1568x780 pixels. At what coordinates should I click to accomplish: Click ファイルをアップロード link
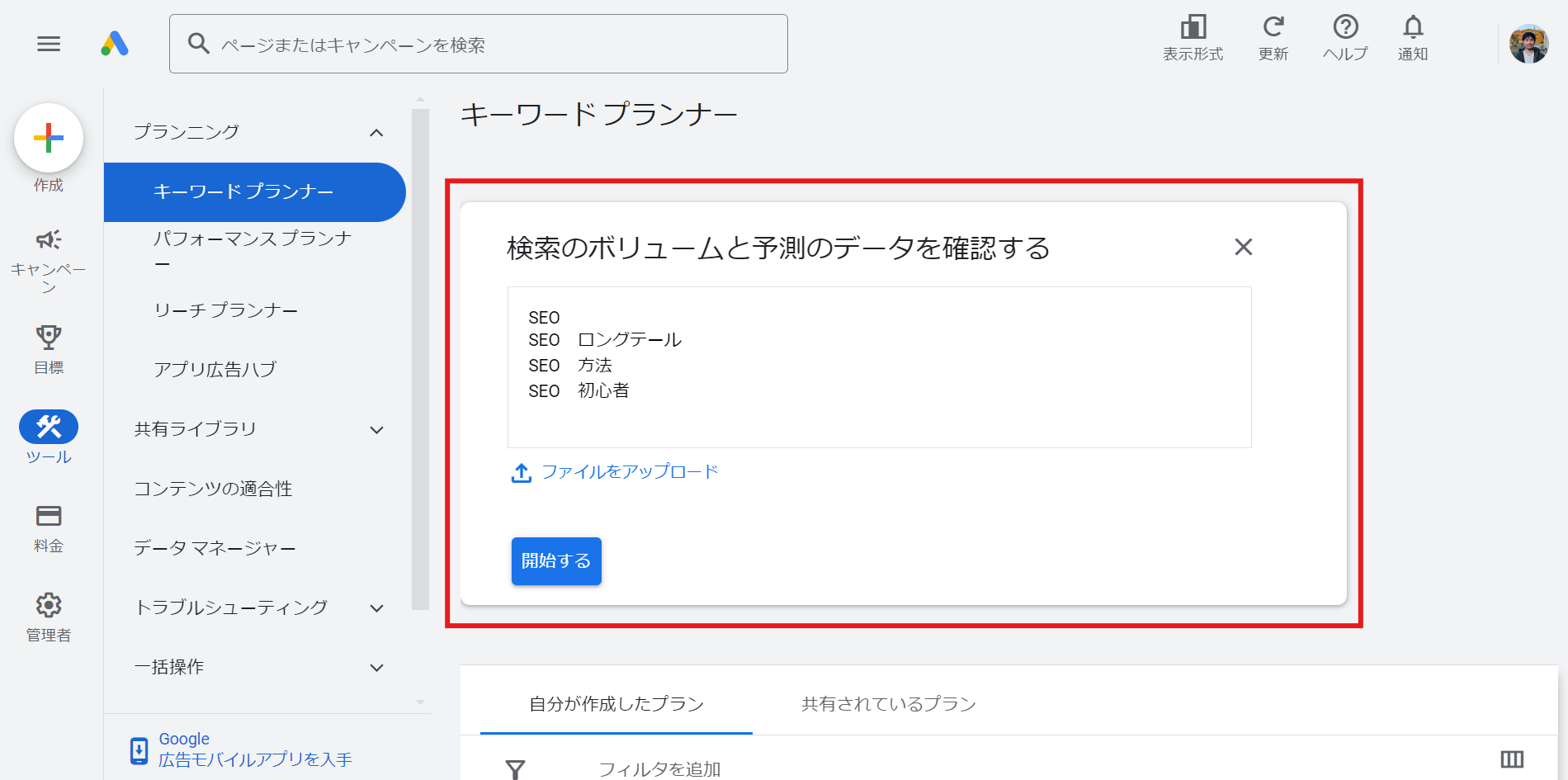[x=630, y=472]
